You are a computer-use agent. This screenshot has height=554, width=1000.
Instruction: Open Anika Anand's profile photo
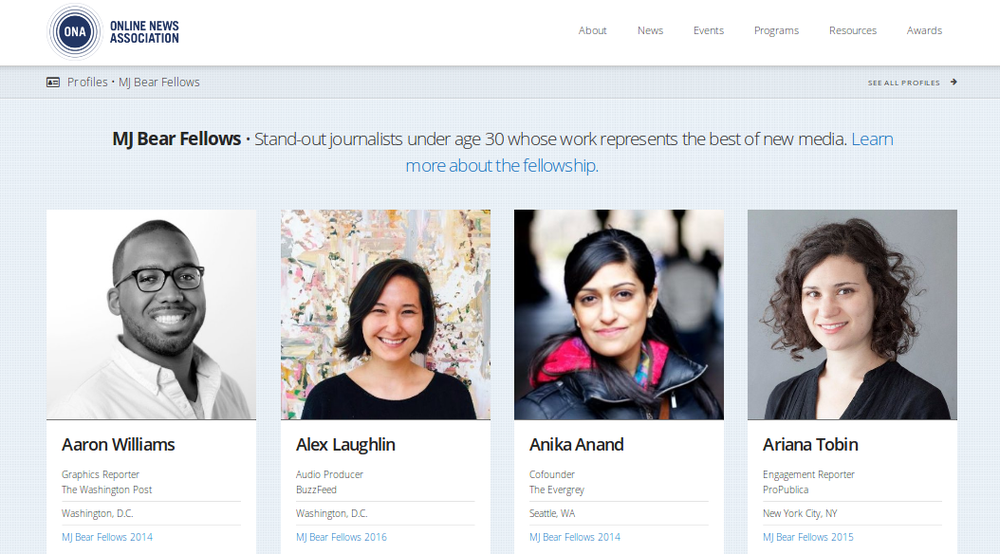pos(619,314)
